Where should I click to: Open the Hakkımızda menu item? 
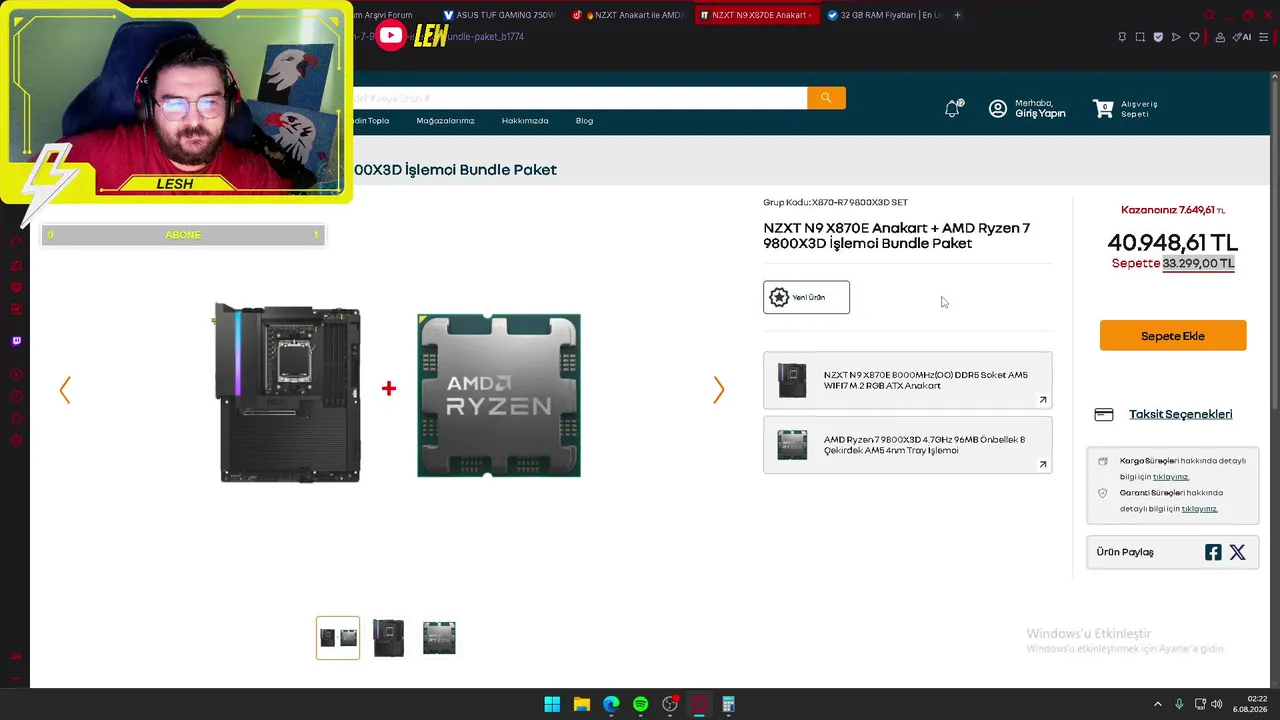(x=525, y=121)
